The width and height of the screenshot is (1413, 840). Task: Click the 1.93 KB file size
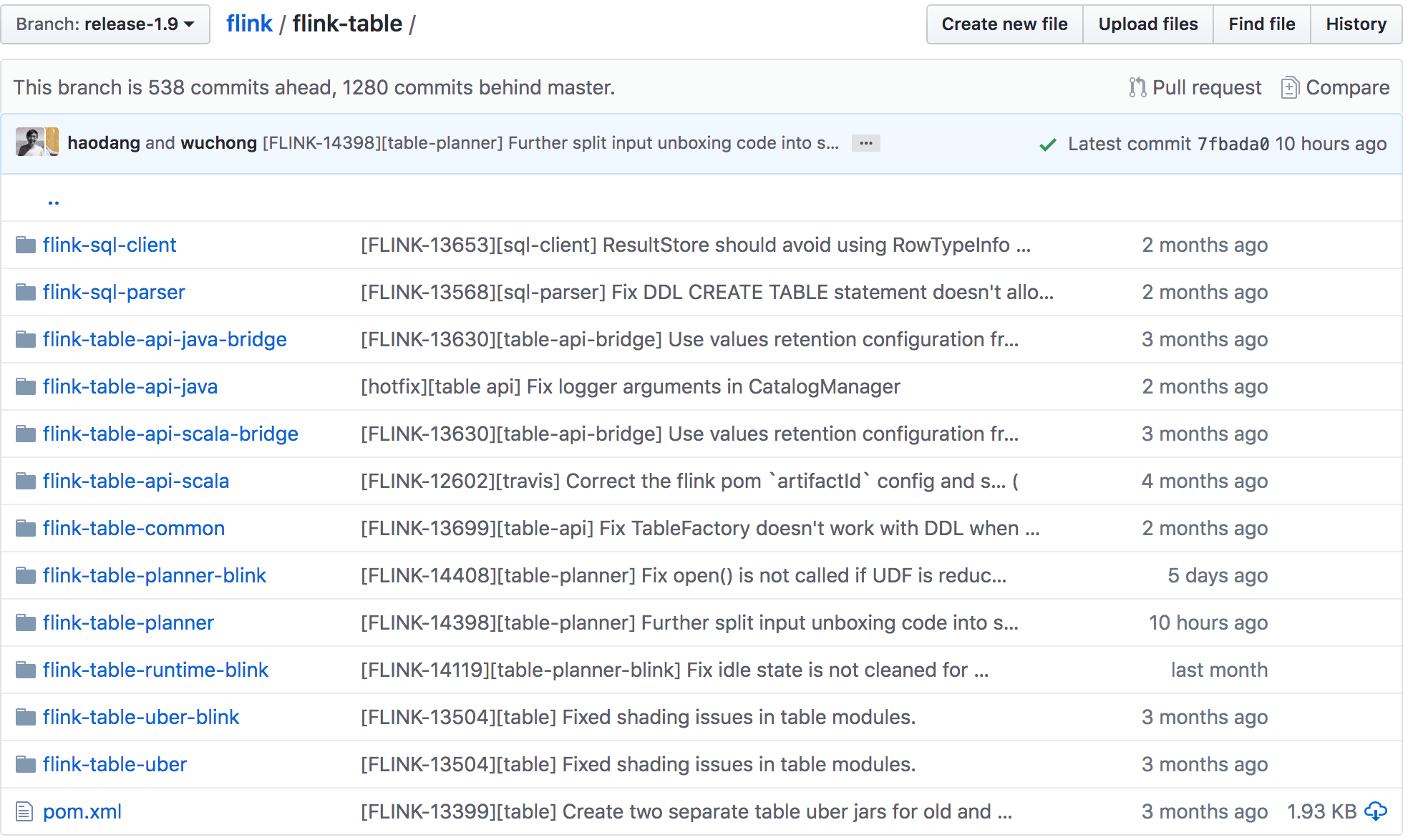pyautogui.click(x=1321, y=811)
